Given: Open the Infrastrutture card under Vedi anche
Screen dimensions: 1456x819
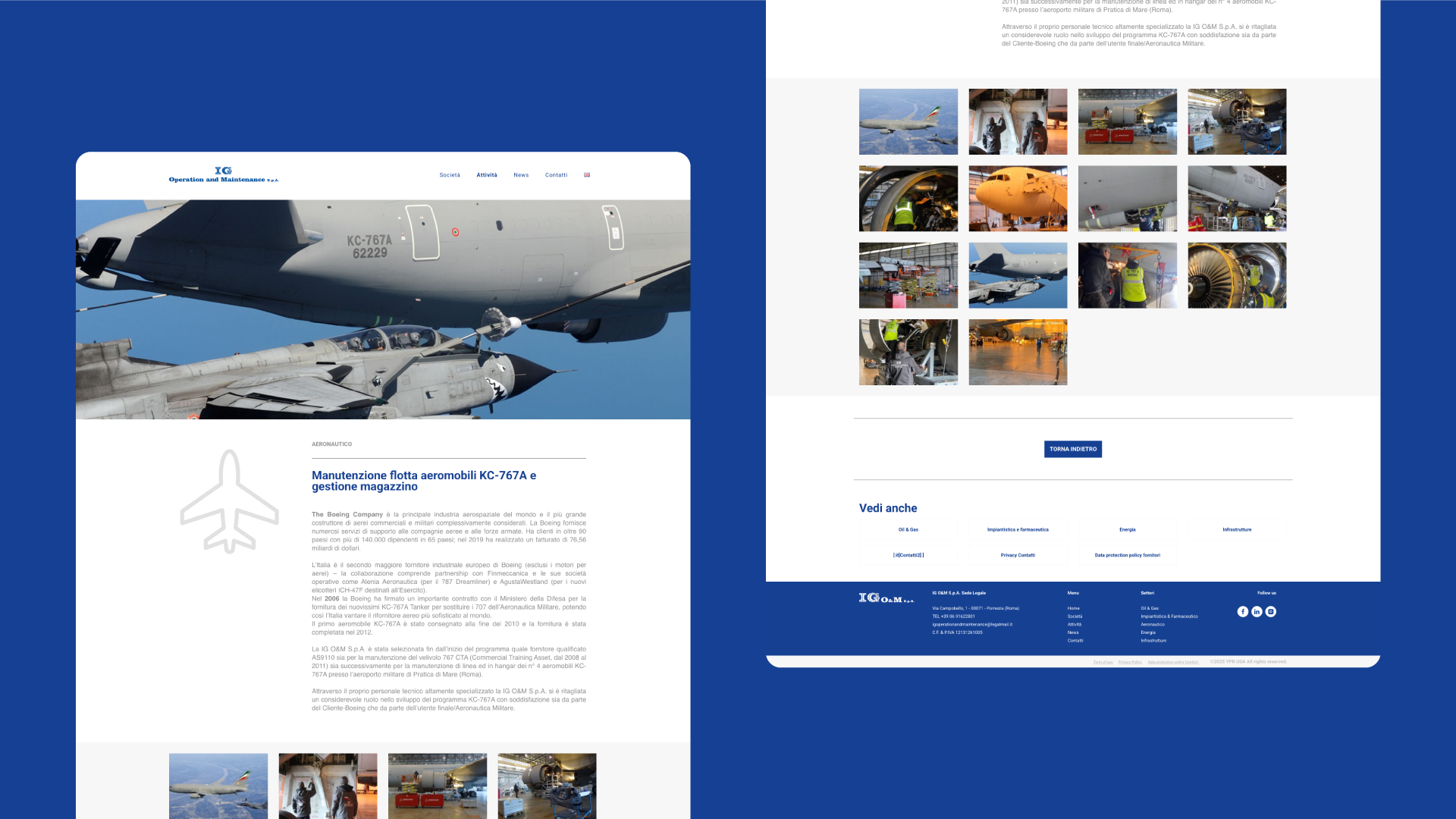Looking at the screenshot, I should point(1237,530).
